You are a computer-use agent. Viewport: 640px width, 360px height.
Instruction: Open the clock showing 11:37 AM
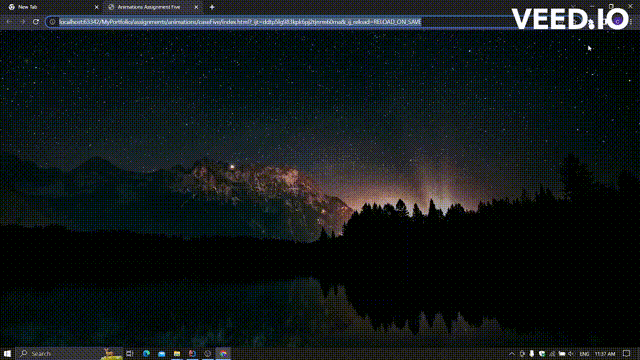click(605, 354)
